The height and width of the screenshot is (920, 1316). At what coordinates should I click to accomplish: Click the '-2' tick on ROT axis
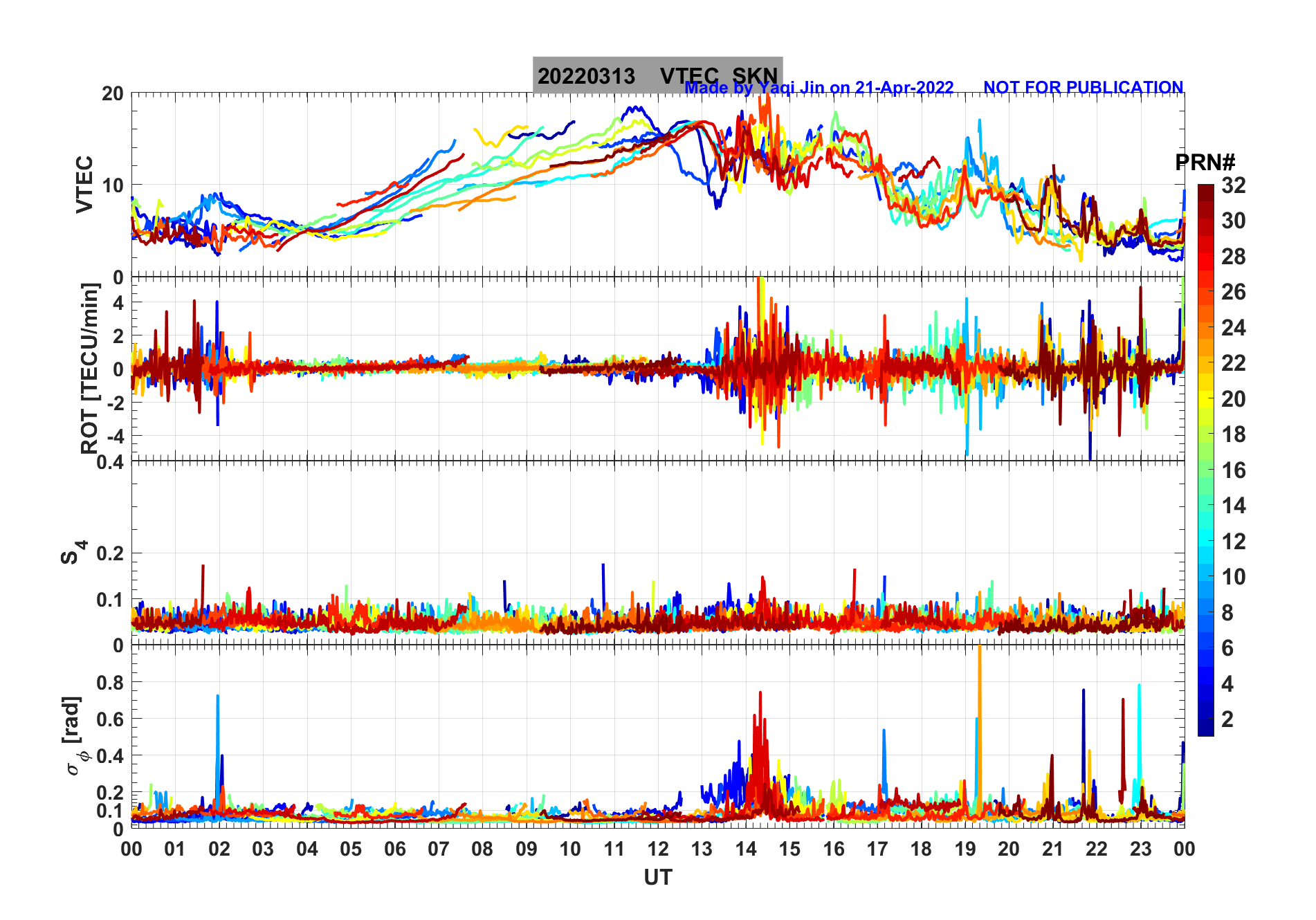coord(115,403)
